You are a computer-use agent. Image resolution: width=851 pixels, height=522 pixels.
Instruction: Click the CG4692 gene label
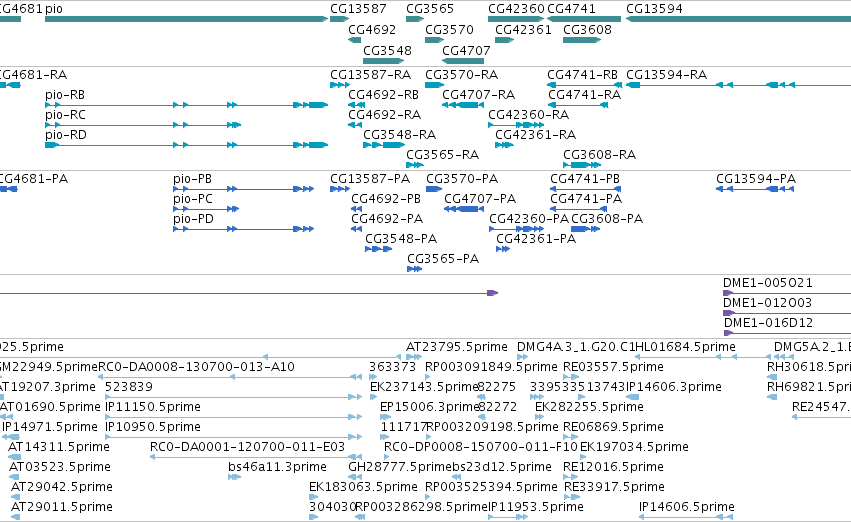tap(372, 30)
